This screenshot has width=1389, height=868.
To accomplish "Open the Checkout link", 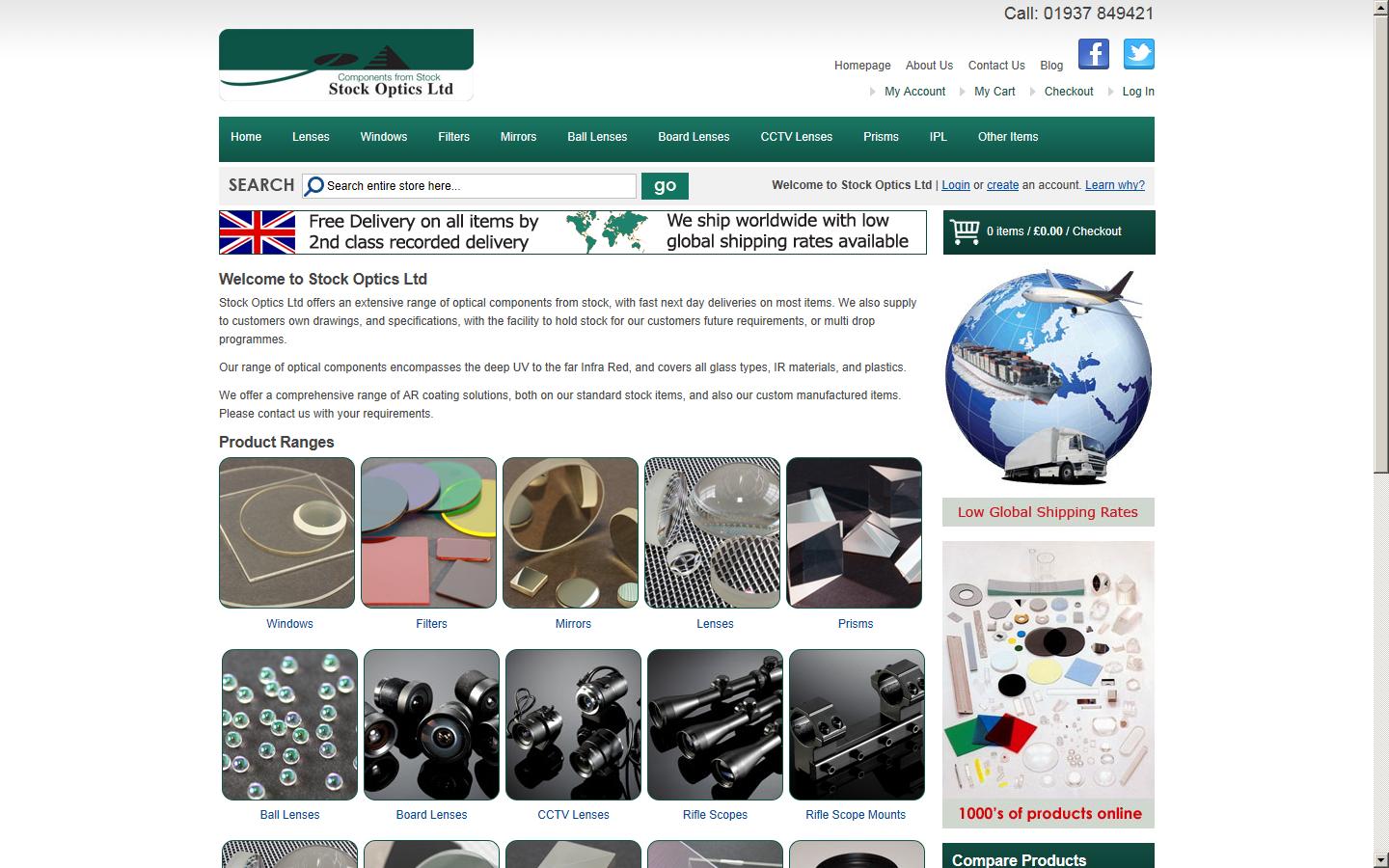I will (x=1068, y=91).
